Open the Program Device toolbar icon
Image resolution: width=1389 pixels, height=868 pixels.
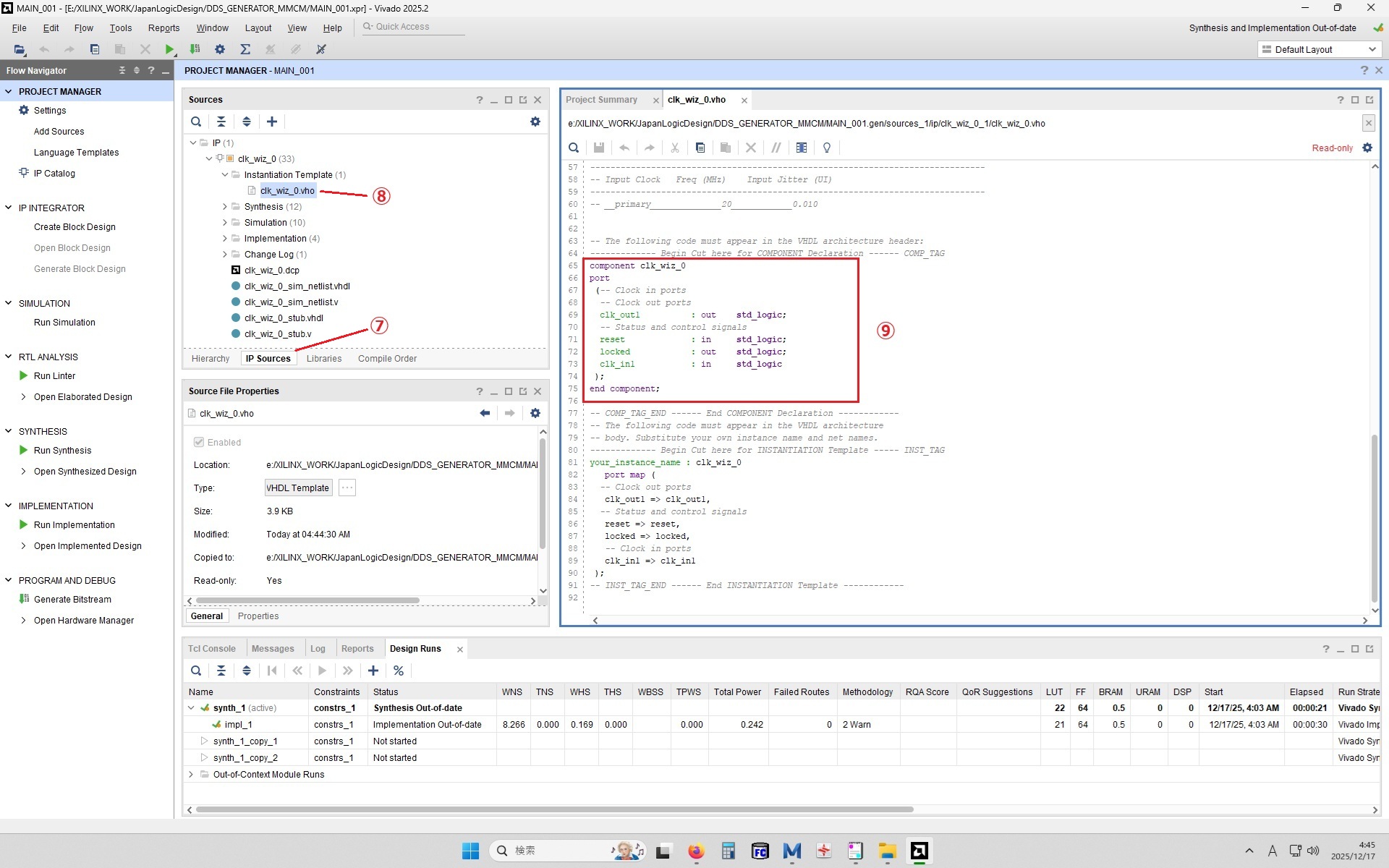(195, 49)
